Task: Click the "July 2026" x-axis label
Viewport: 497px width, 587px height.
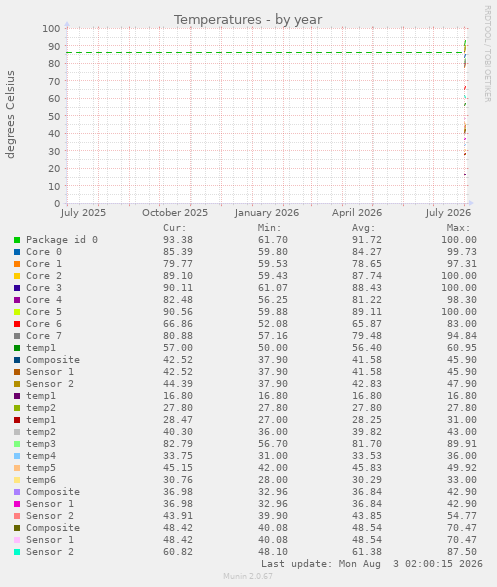Action: [448, 213]
